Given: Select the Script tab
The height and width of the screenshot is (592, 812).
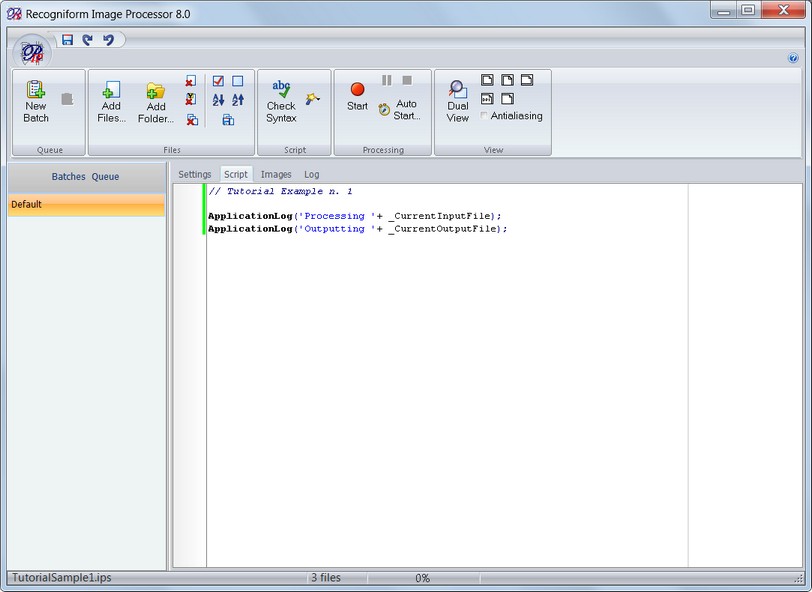Looking at the screenshot, I should point(236,175).
